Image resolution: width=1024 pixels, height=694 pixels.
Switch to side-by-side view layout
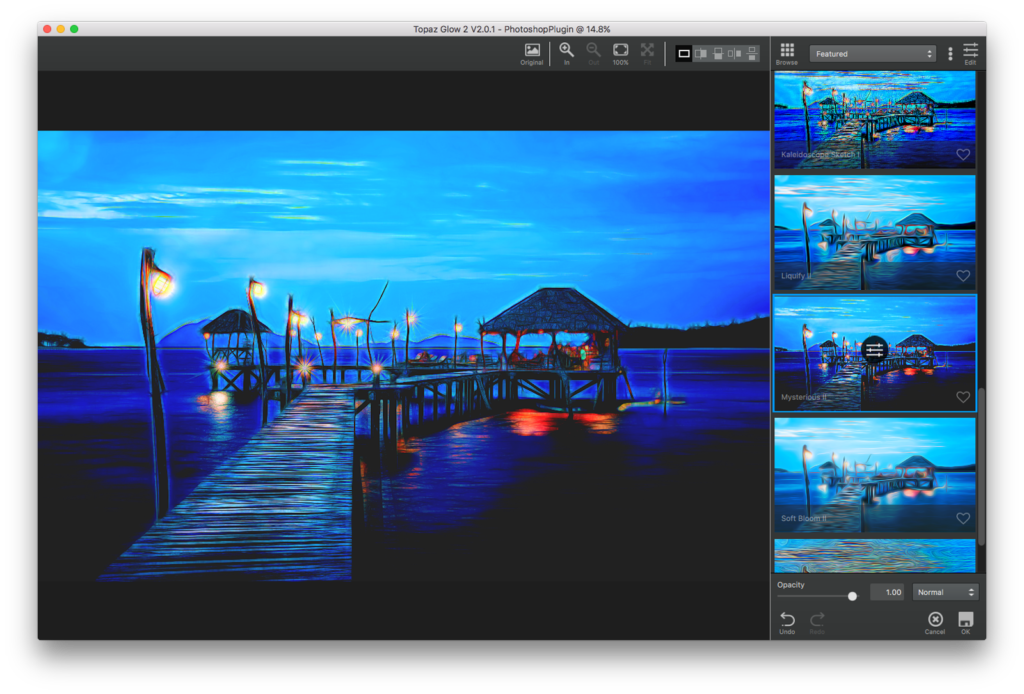(x=735, y=54)
